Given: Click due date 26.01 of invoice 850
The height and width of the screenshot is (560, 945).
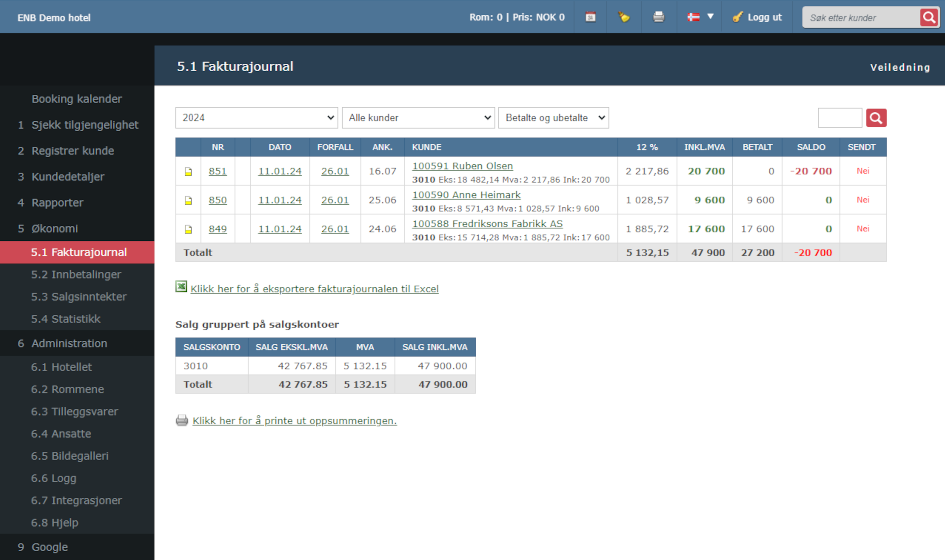Looking at the screenshot, I should [x=334, y=200].
